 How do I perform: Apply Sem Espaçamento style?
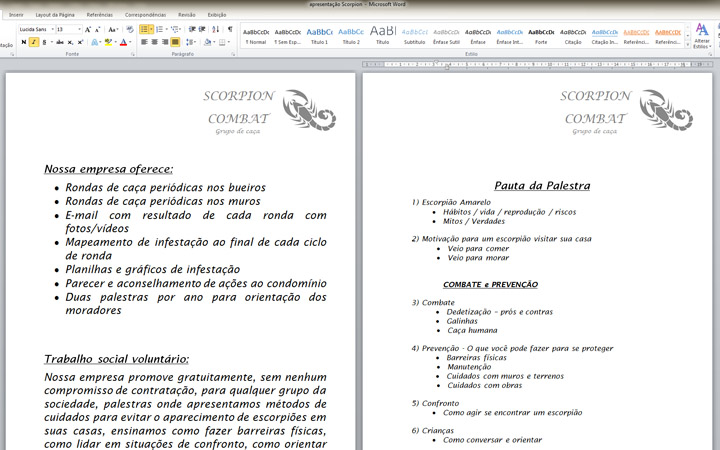click(287, 36)
